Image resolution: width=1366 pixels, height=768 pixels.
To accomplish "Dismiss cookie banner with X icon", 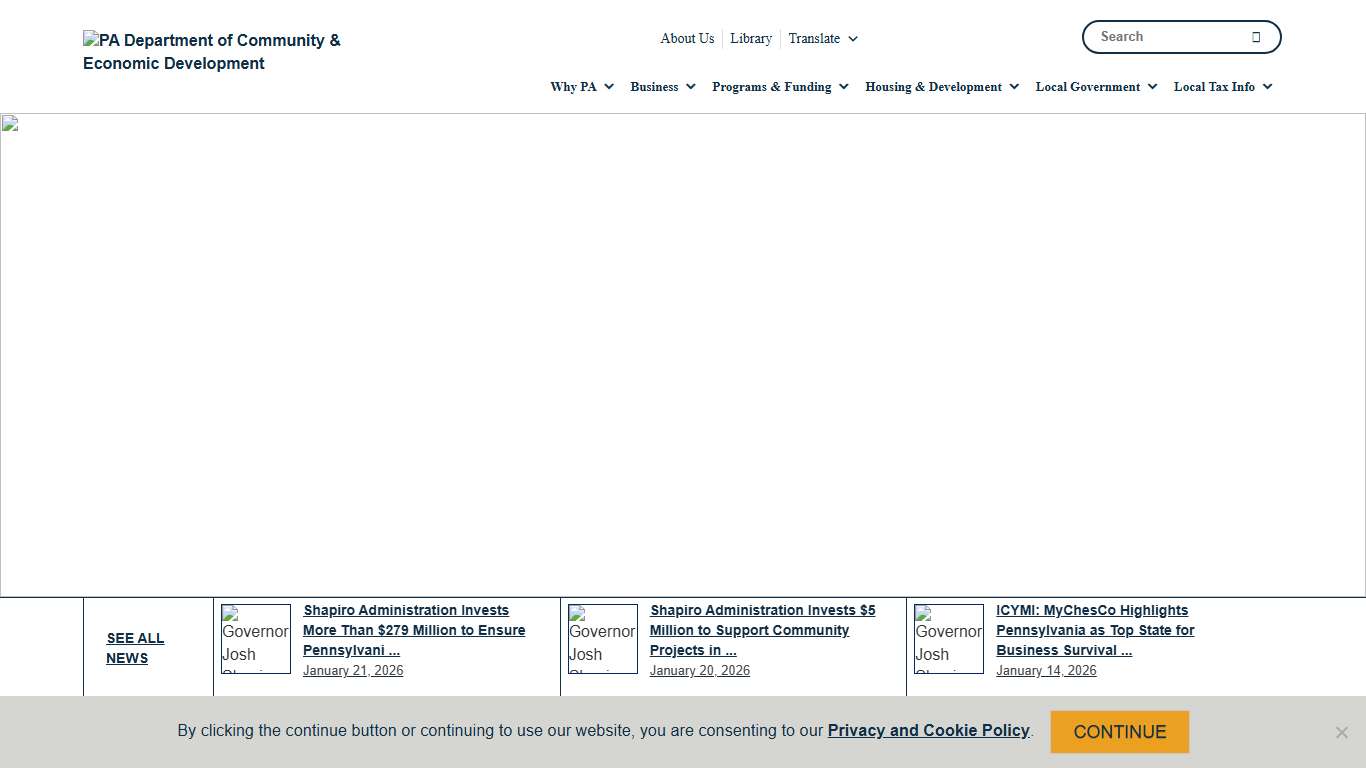I will point(1341,732).
